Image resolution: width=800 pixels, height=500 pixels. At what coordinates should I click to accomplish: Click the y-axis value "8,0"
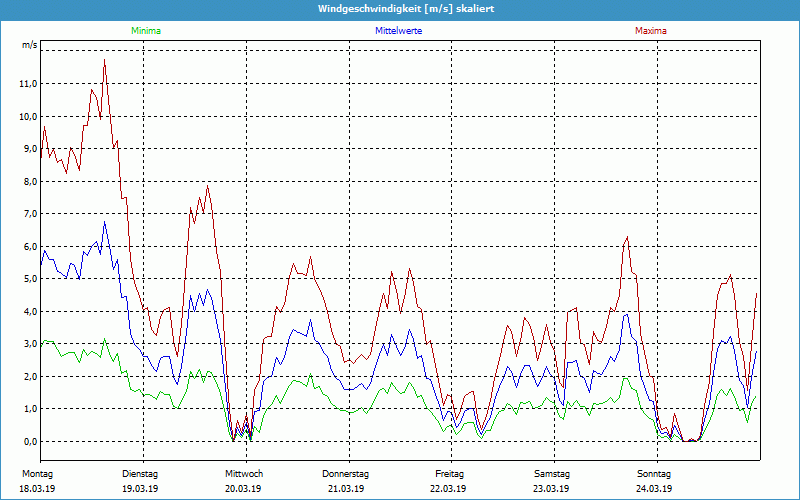30,181
